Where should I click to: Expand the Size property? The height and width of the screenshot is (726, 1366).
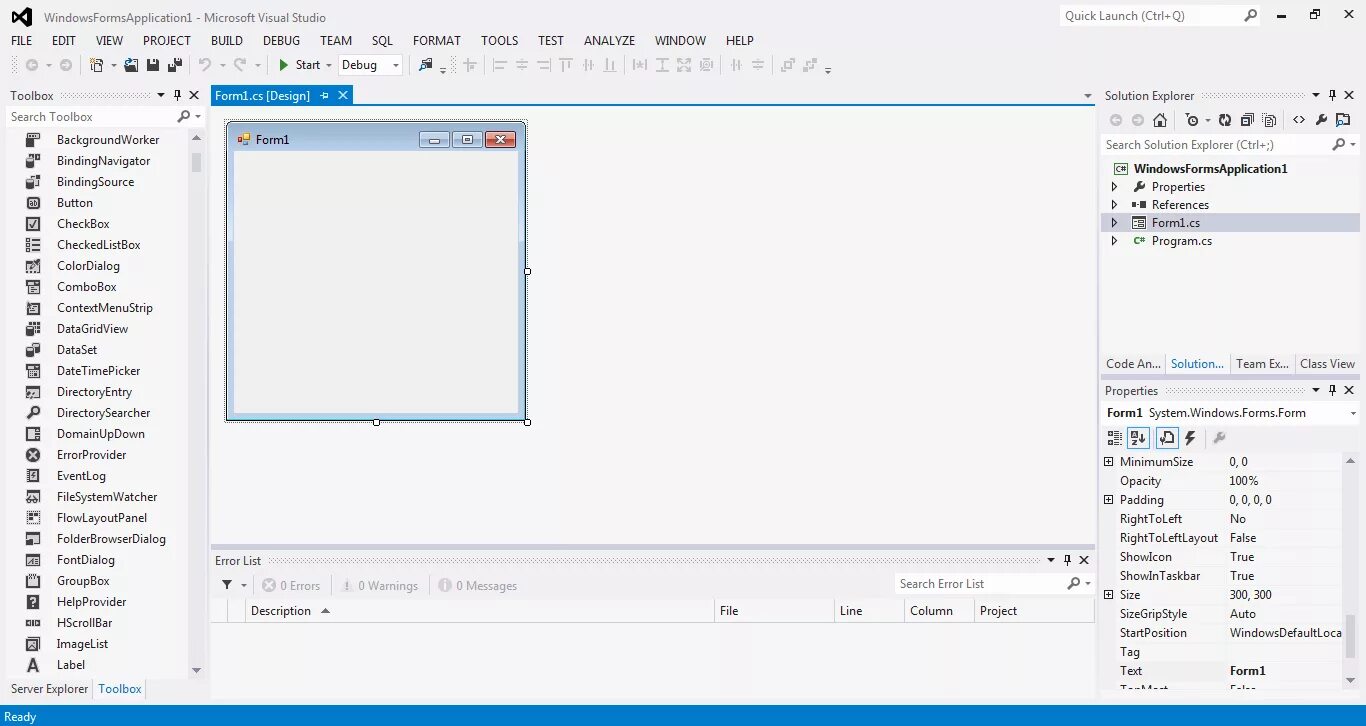(x=1108, y=595)
